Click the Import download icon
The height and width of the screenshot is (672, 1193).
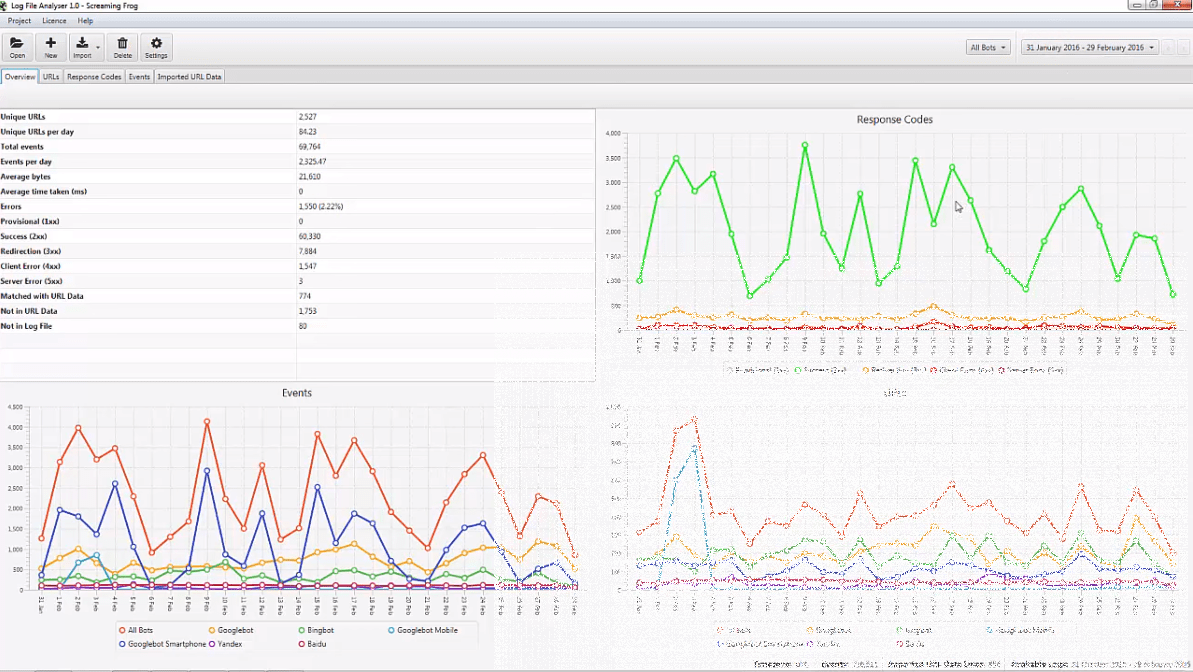tap(82, 44)
